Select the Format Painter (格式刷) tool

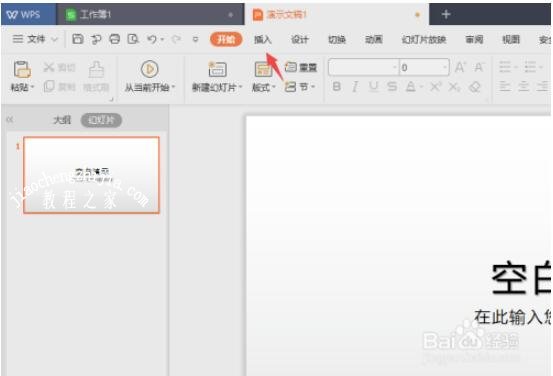pyautogui.click(x=96, y=76)
